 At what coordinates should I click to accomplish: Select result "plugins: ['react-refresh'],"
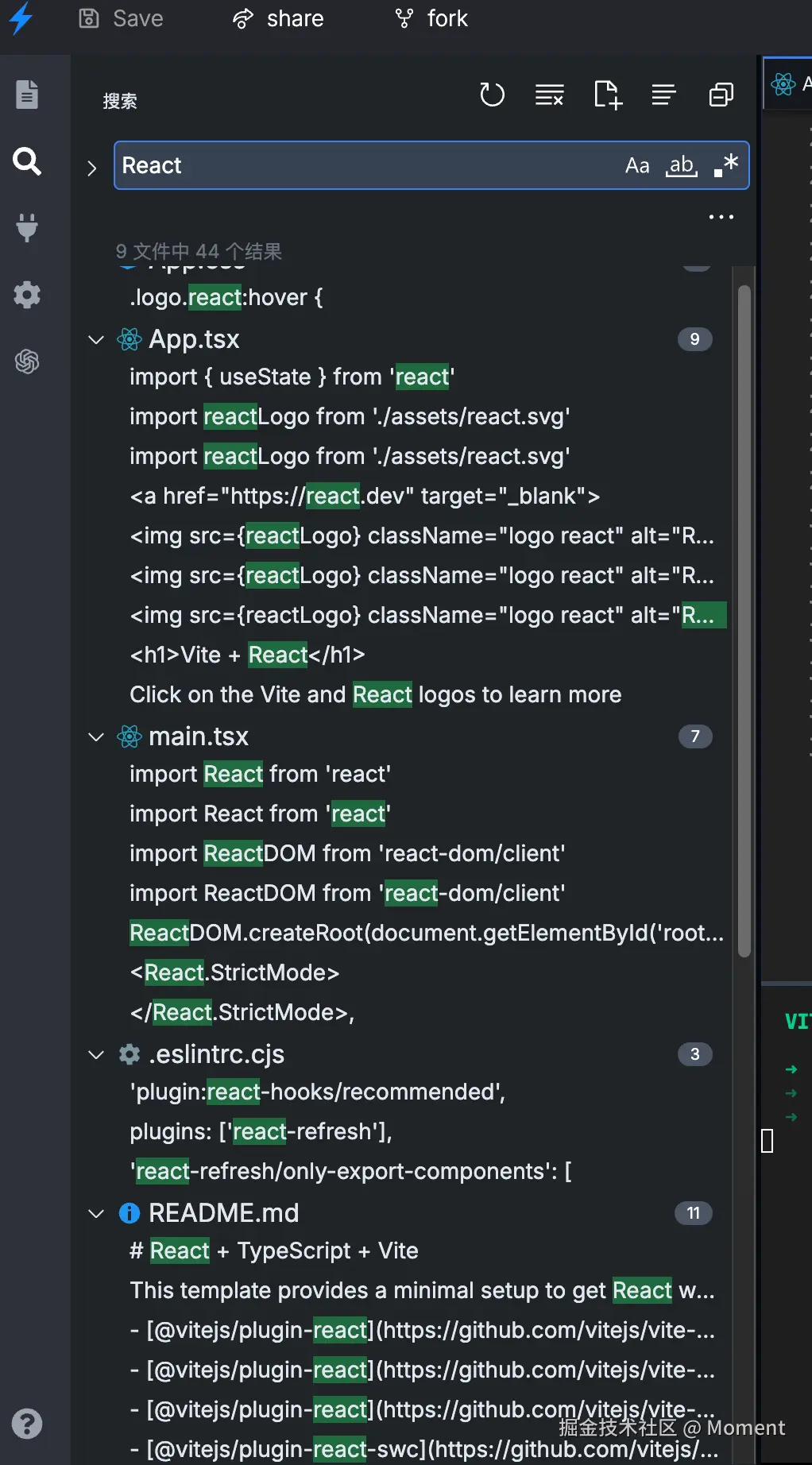[261, 1131]
